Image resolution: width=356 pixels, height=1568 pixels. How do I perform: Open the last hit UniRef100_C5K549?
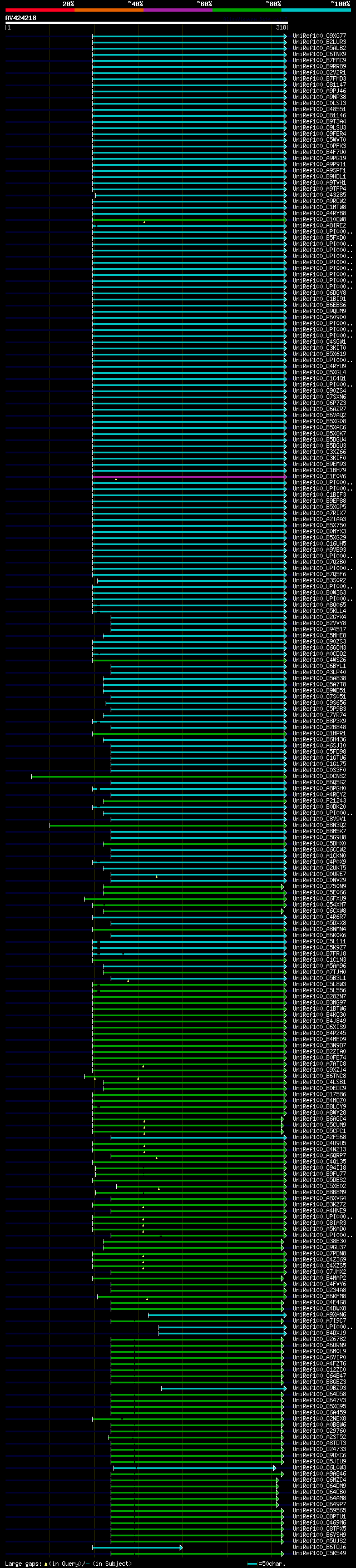(319, 1554)
